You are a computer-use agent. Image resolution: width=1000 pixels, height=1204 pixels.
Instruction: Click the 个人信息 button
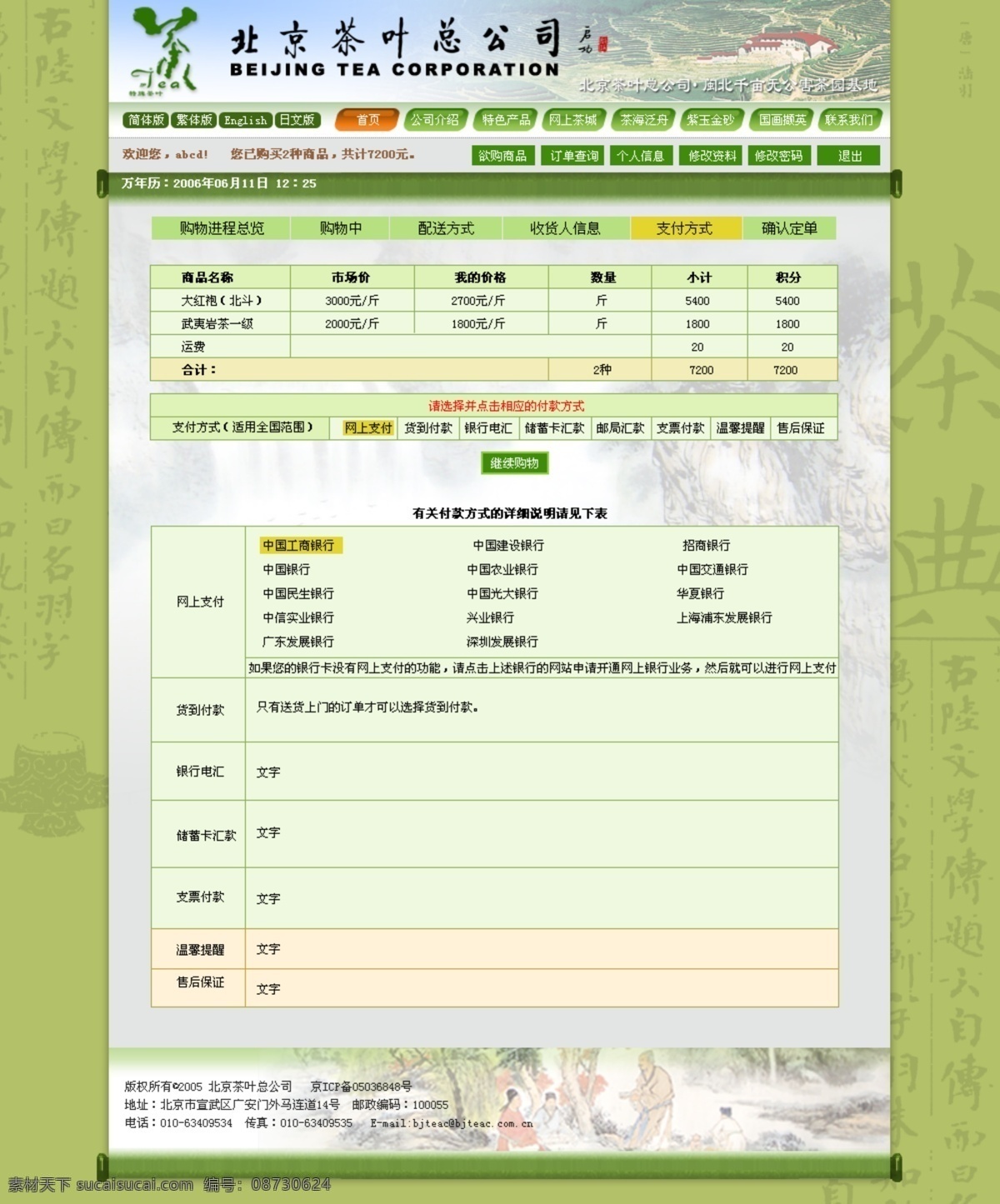641,156
